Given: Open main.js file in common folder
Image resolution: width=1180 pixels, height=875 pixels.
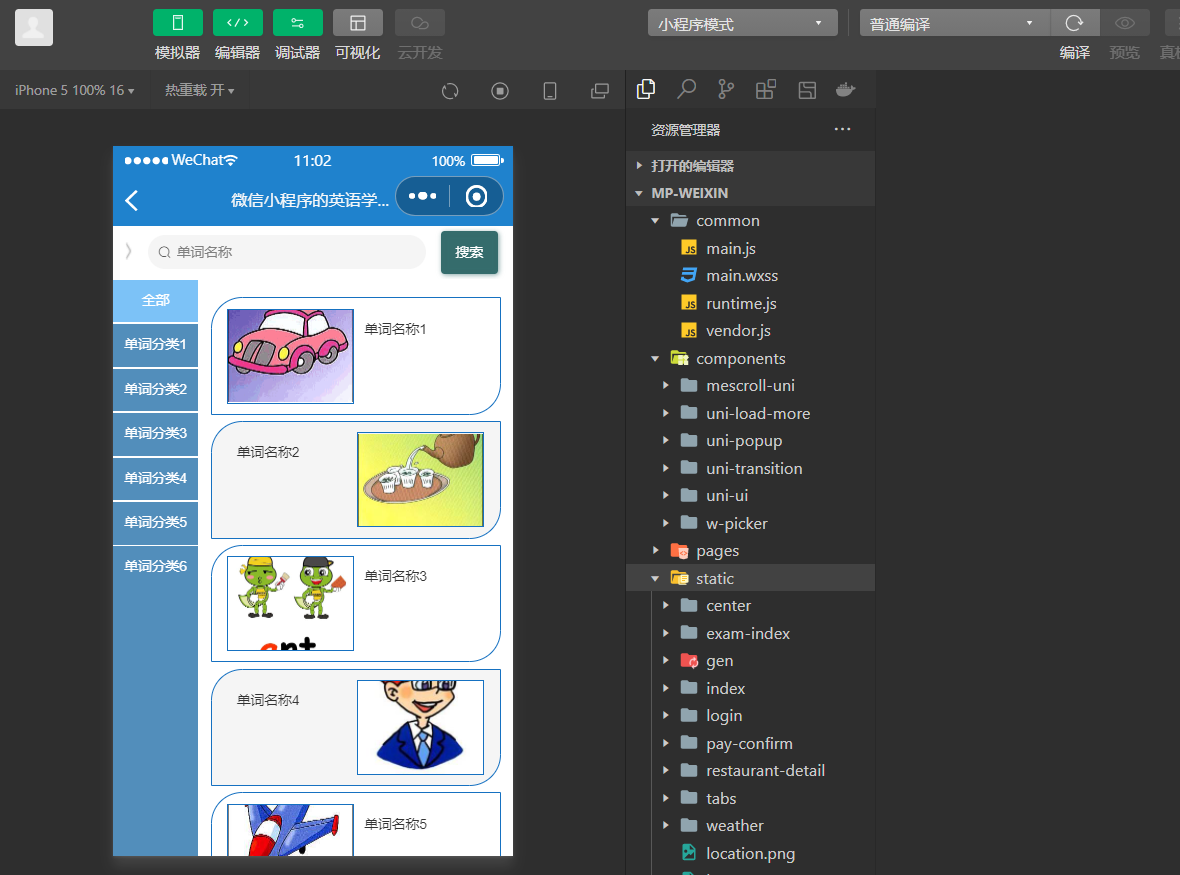Looking at the screenshot, I should [730, 248].
